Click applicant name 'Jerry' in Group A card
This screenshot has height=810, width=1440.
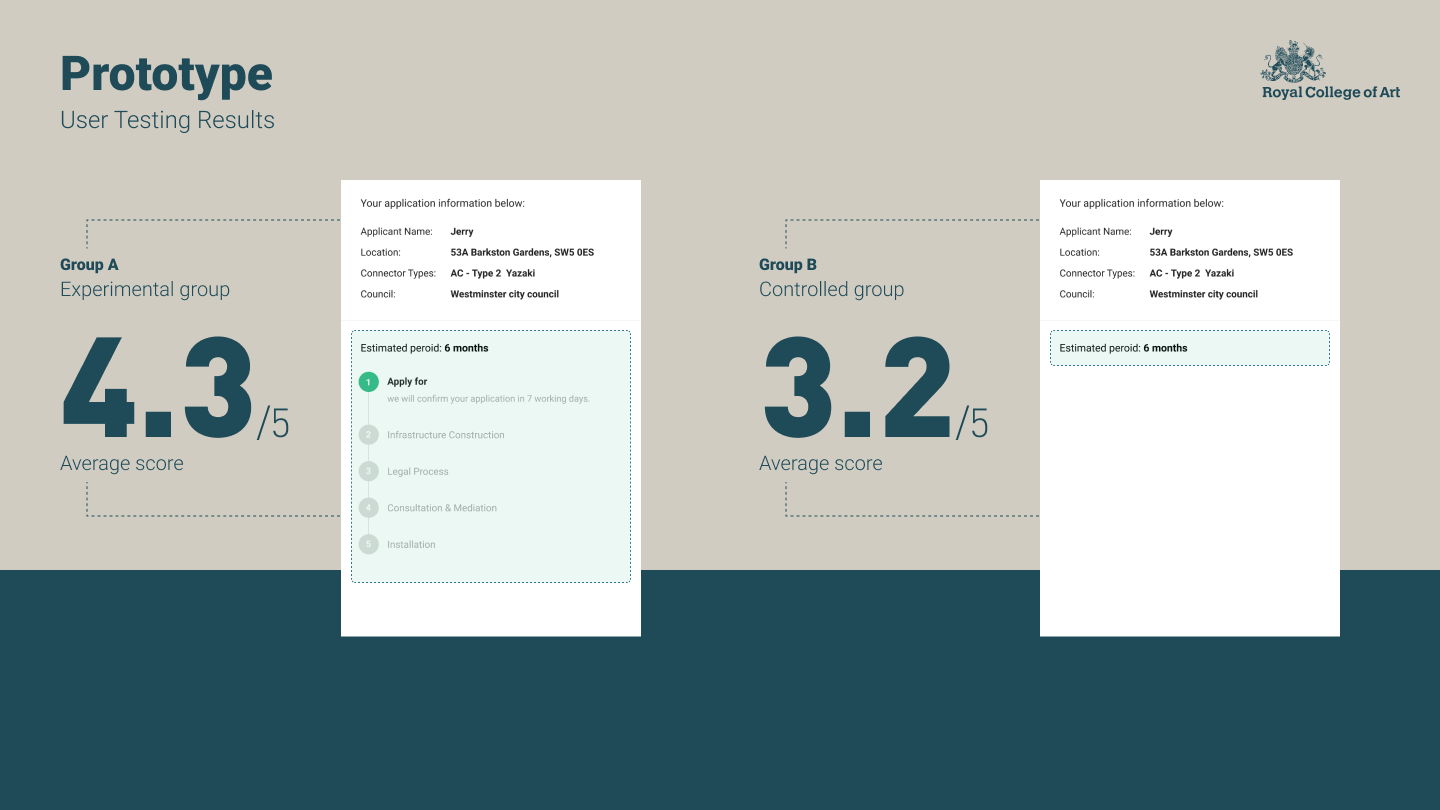tap(462, 232)
